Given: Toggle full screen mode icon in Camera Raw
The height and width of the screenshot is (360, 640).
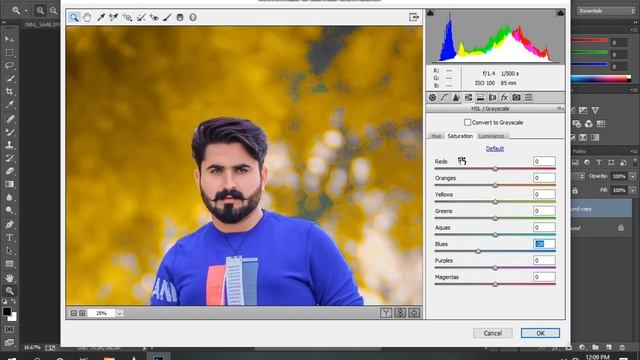Looking at the screenshot, I should pos(414,17).
